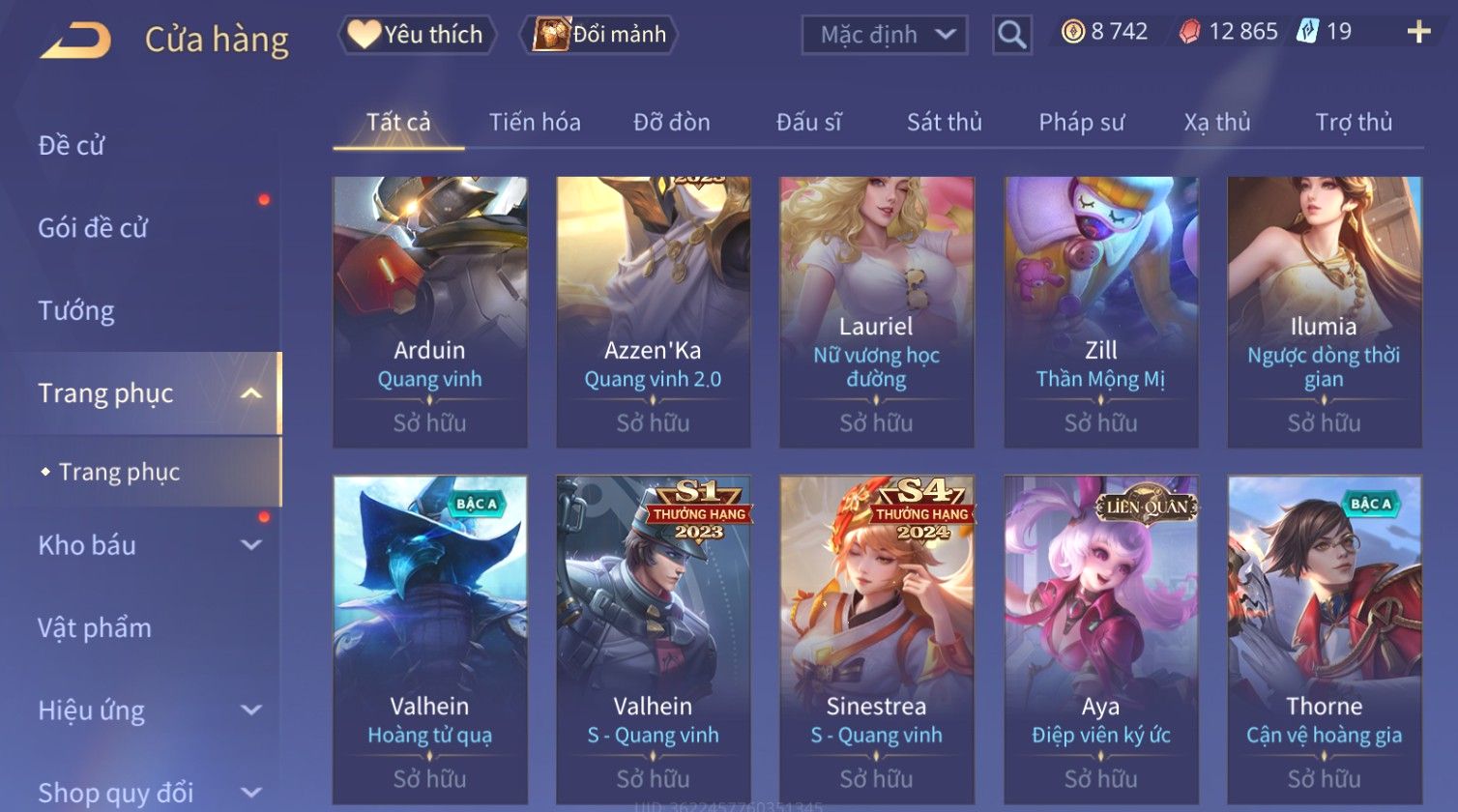
Task: Open Zill Thần Mộng Mị skin card
Action: 1100,311
